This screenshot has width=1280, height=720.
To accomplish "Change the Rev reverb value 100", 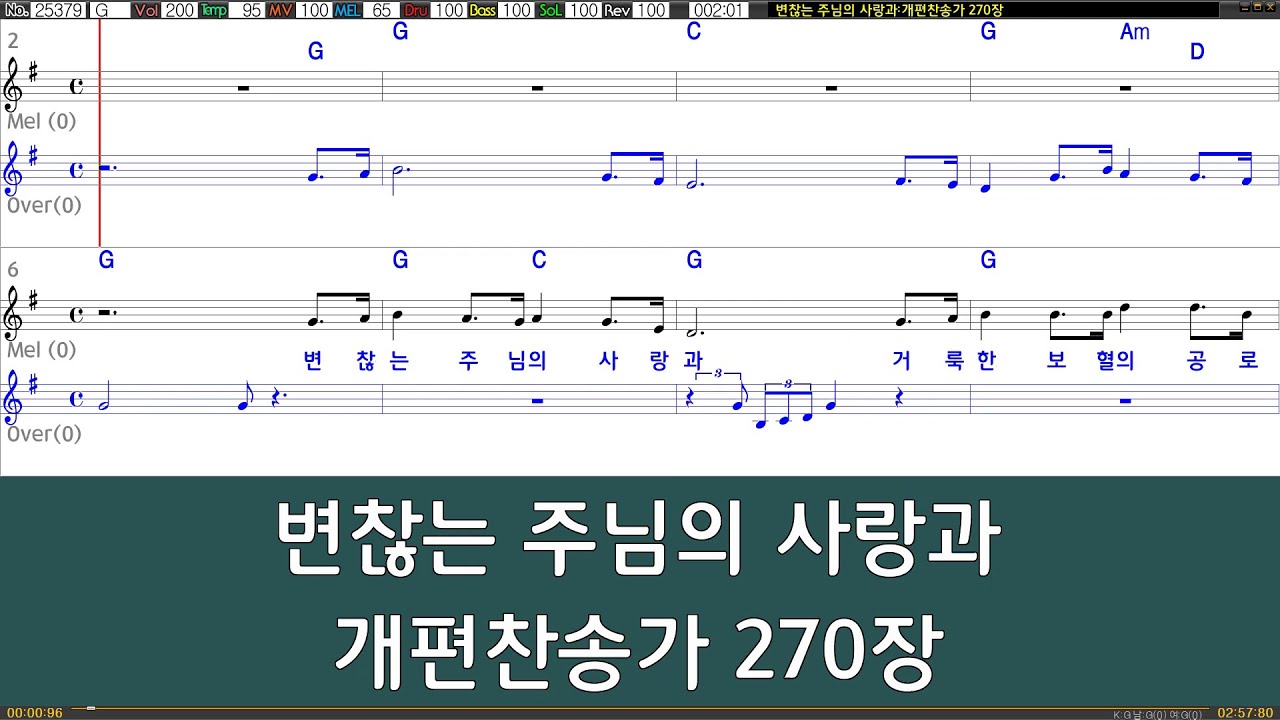I will point(650,10).
